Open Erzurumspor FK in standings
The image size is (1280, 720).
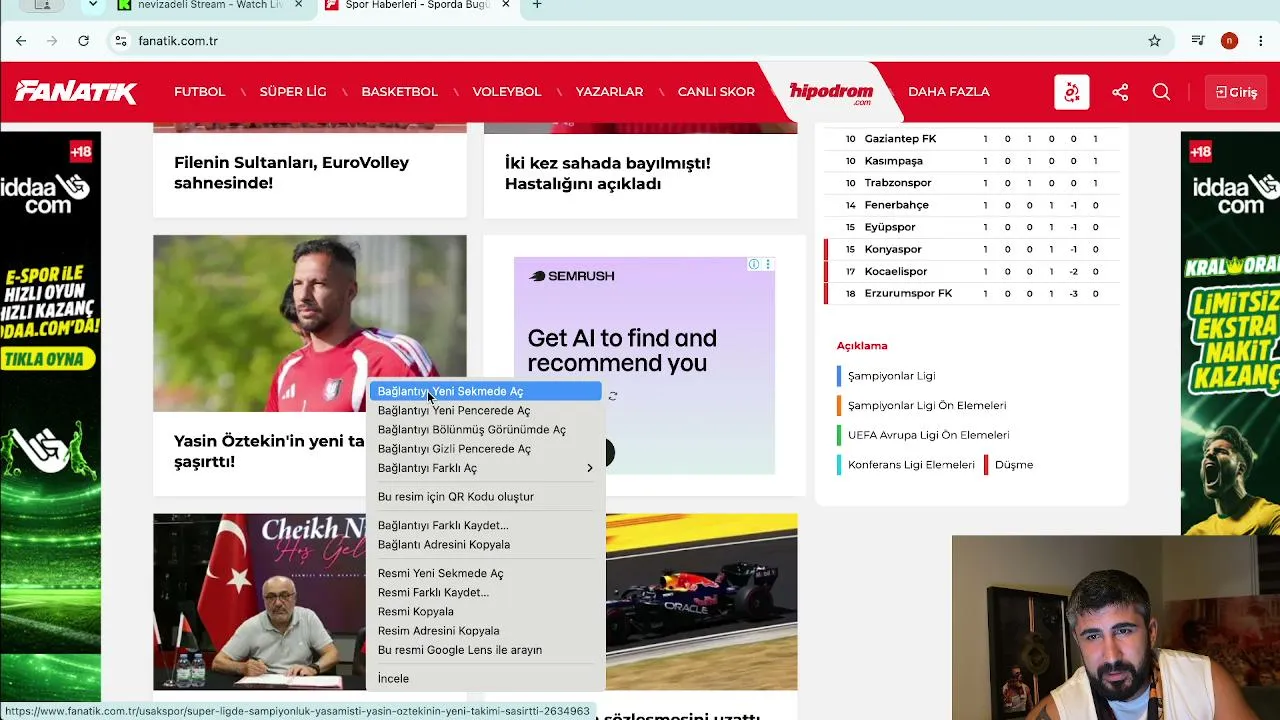pyautogui.click(x=908, y=293)
